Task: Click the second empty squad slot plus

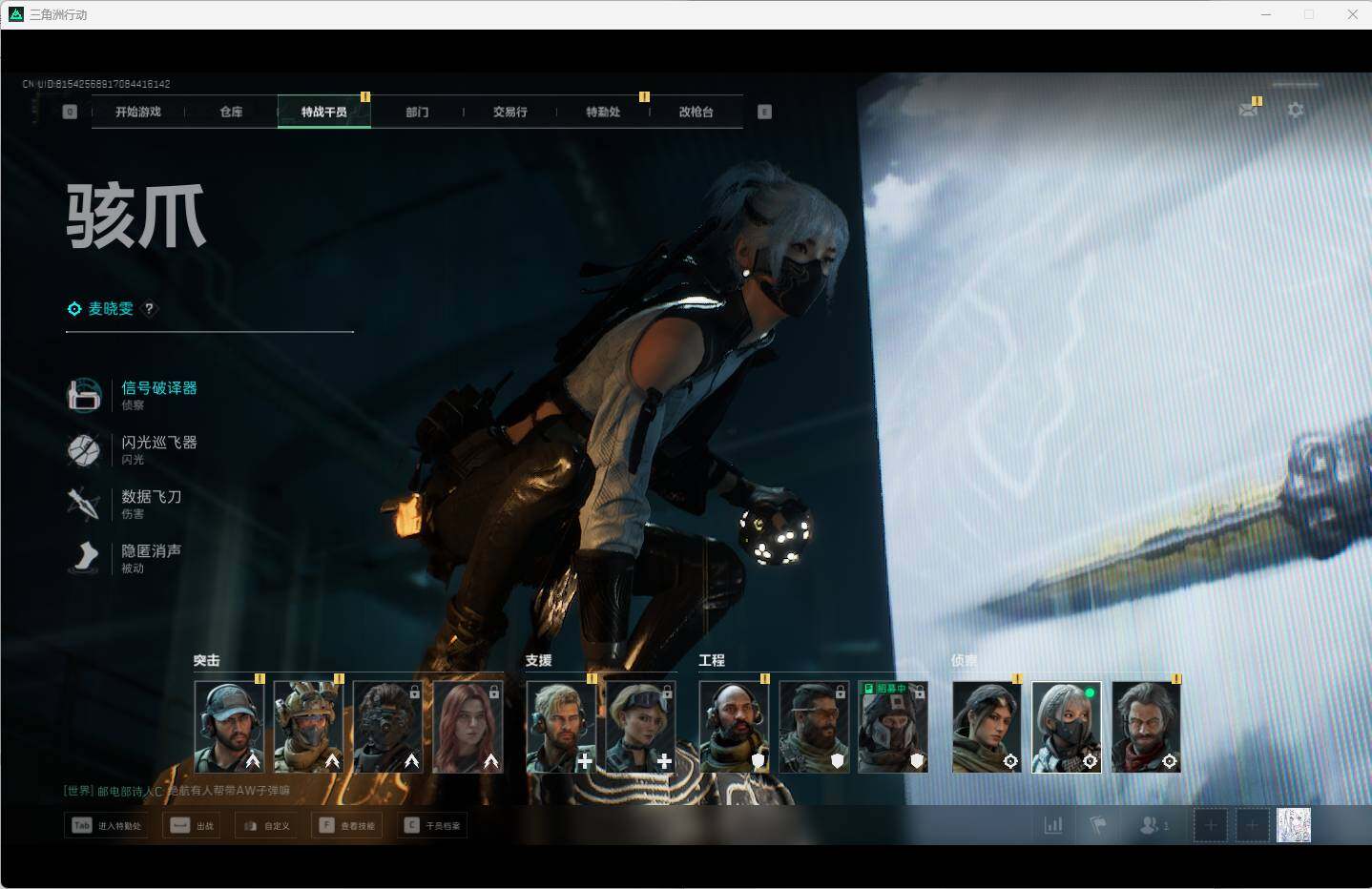Action: tap(1253, 825)
